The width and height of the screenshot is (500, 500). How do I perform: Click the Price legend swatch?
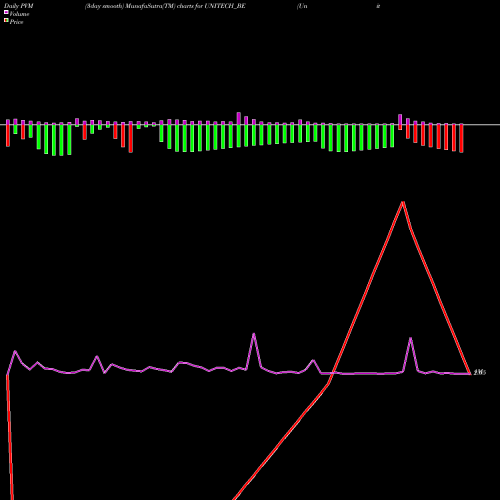[x=6, y=21]
